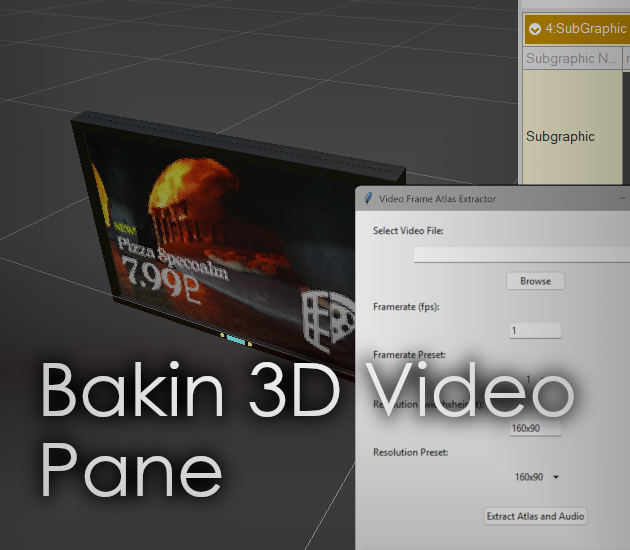The height and width of the screenshot is (550, 630).
Task: Collapse the 4:SubGraphic section chevron
Action: (x=535, y=29)
